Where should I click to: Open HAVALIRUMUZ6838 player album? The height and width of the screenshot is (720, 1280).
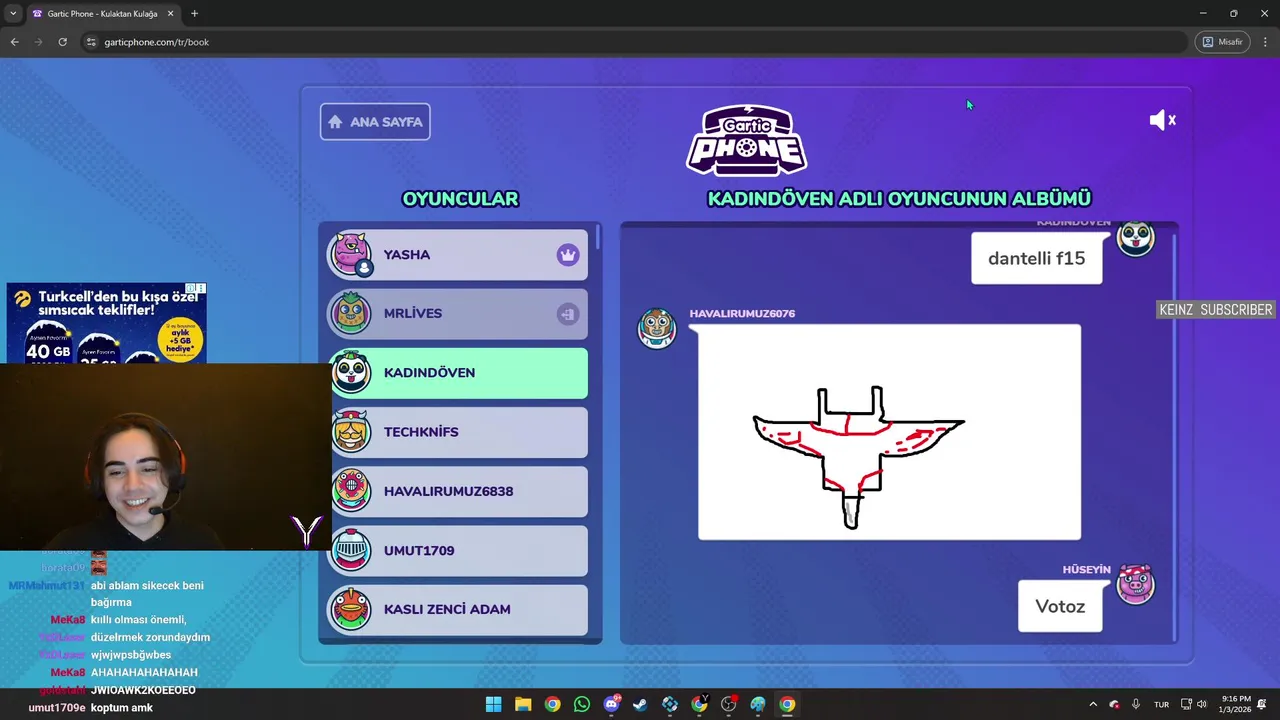[x=458, y=491]
